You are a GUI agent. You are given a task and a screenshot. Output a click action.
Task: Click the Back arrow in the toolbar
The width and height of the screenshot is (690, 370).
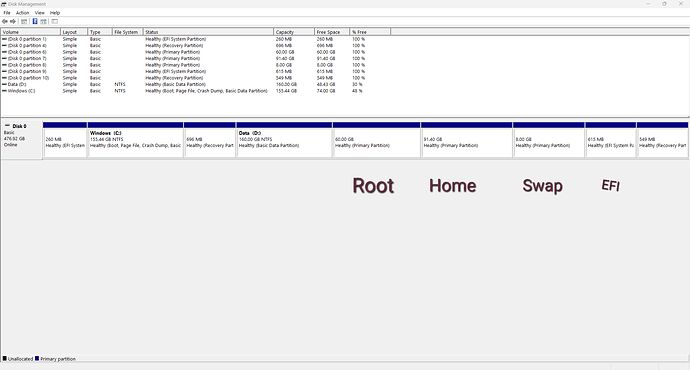5,21
